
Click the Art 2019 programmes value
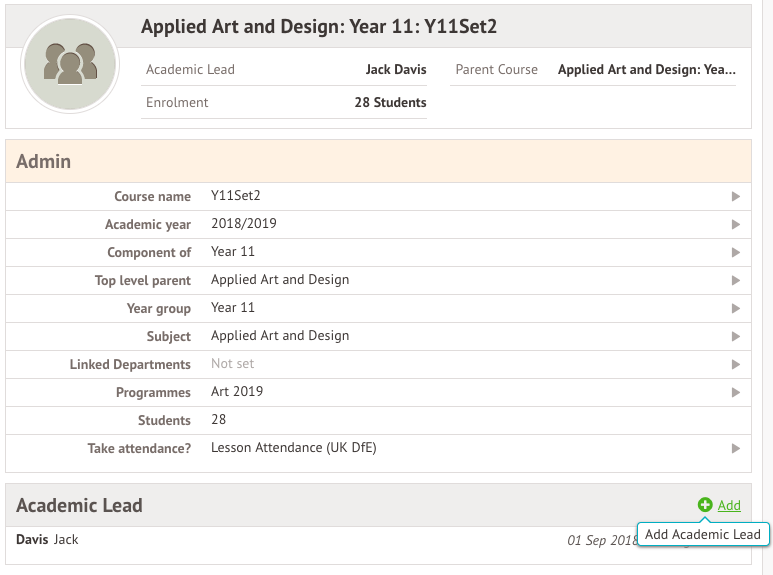[x=237, y=392]
